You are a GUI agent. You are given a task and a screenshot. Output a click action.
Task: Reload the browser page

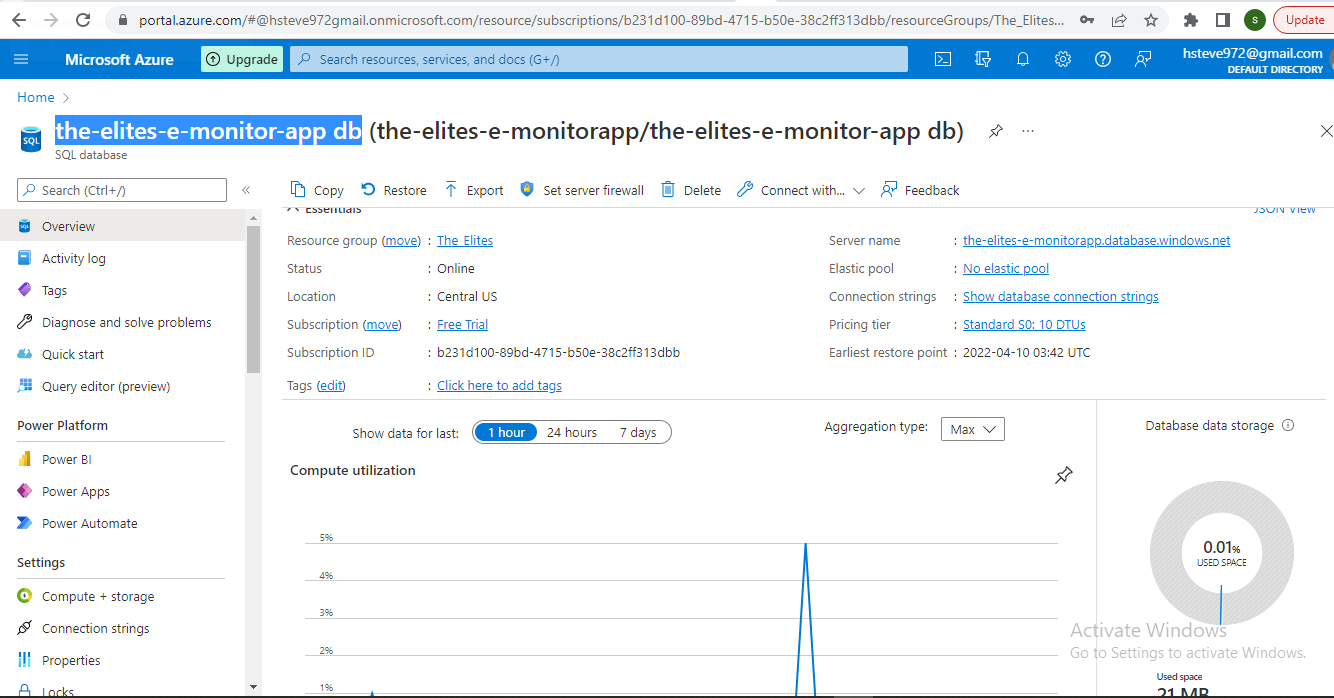click(83, 20)
